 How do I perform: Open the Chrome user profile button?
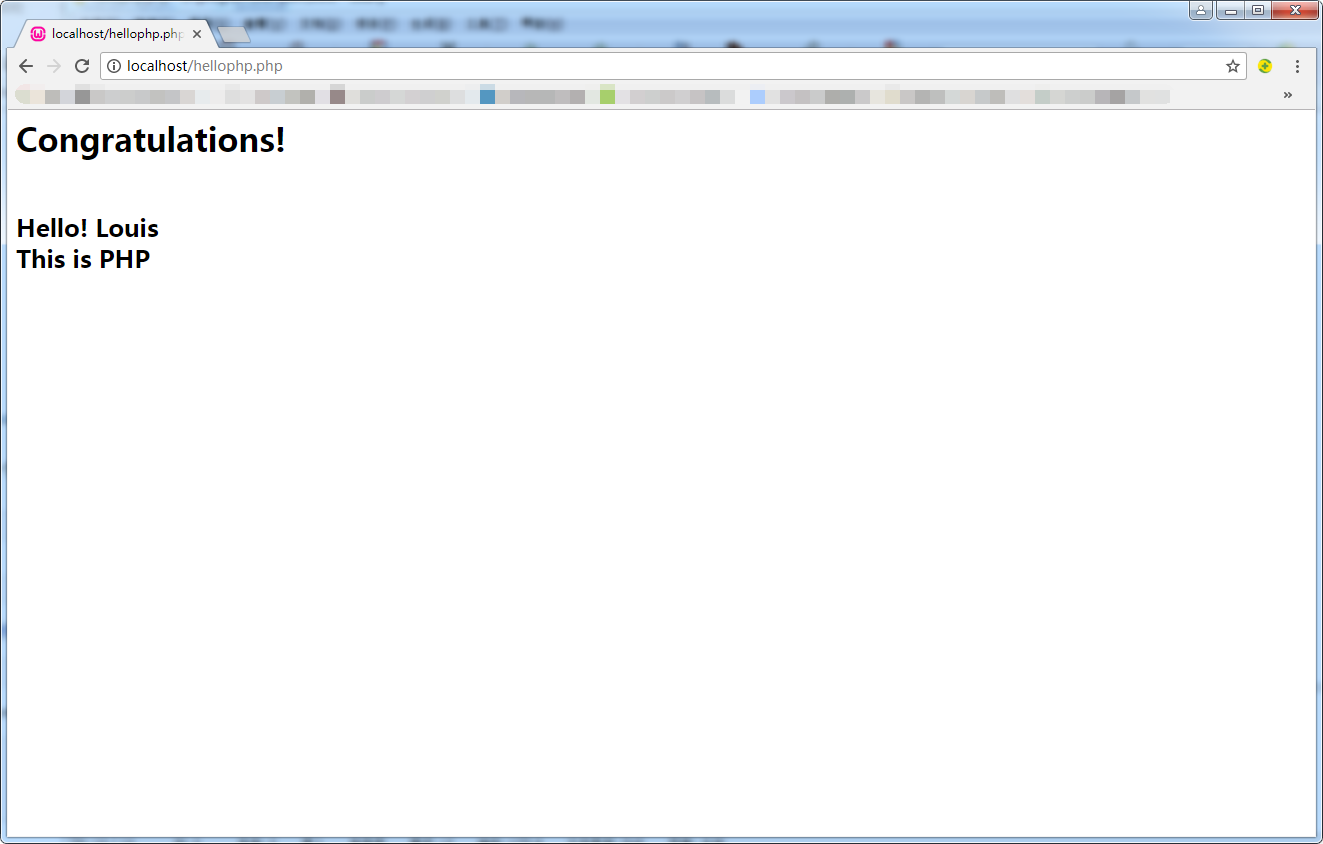[x=1201, y=10]
